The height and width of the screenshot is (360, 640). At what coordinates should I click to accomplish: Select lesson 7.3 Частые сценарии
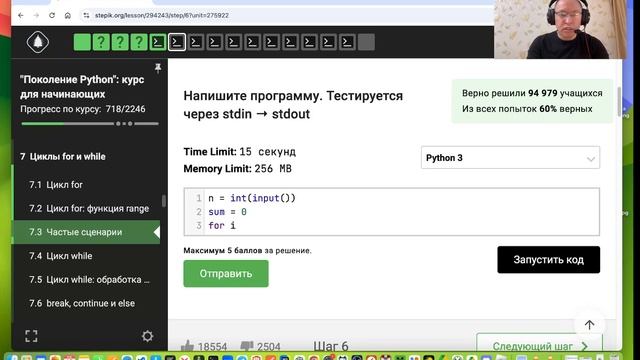[x=87, y=232]
